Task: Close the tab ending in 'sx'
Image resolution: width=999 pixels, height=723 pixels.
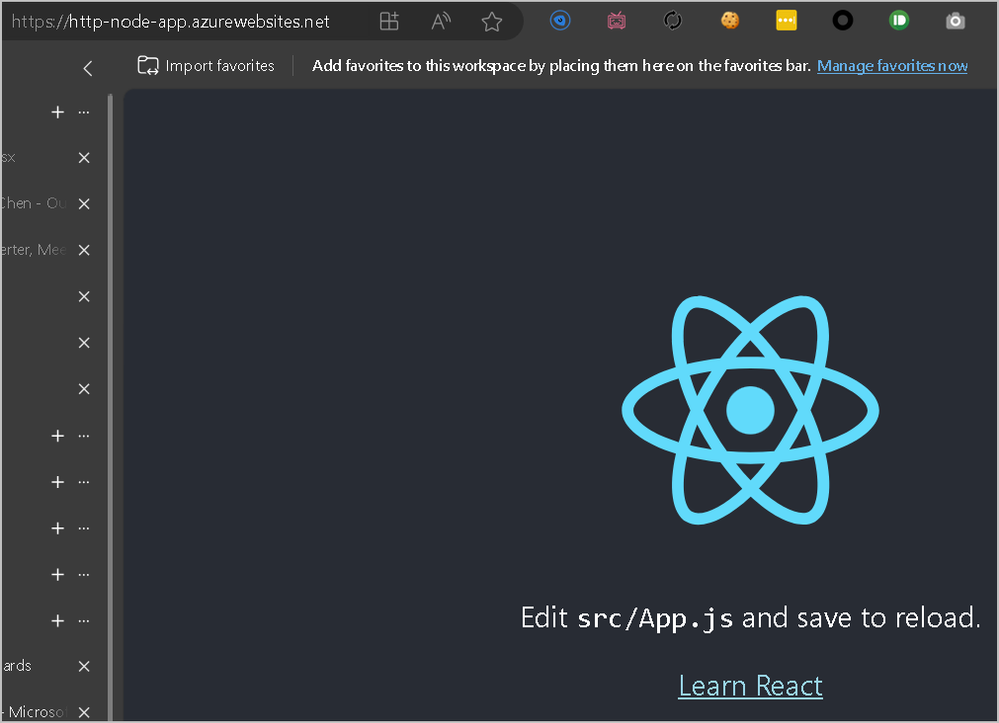Action: point(84,157)
